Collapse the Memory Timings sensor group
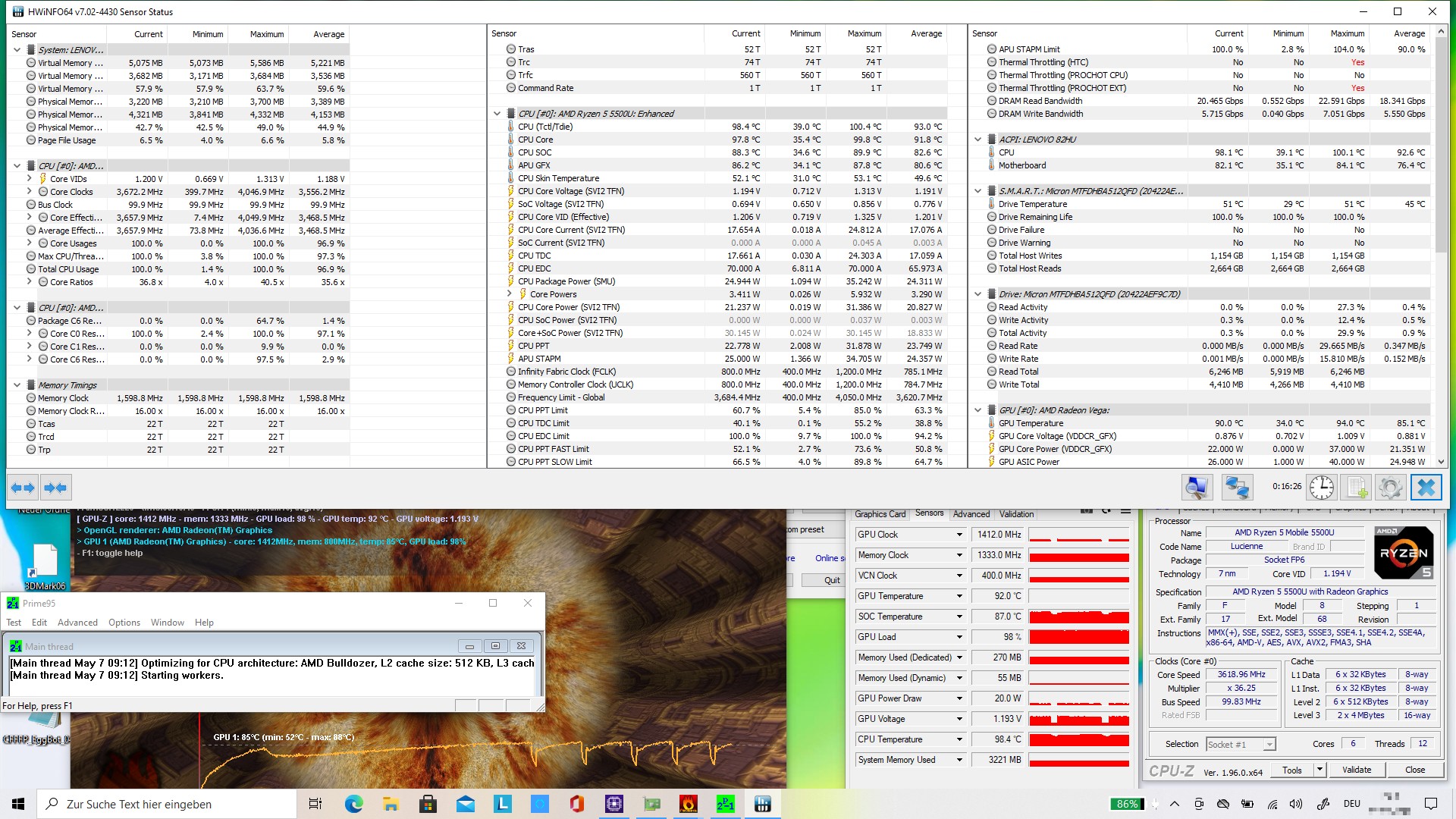This screenshot has height=819, width=1456. (x=17, y=385)
